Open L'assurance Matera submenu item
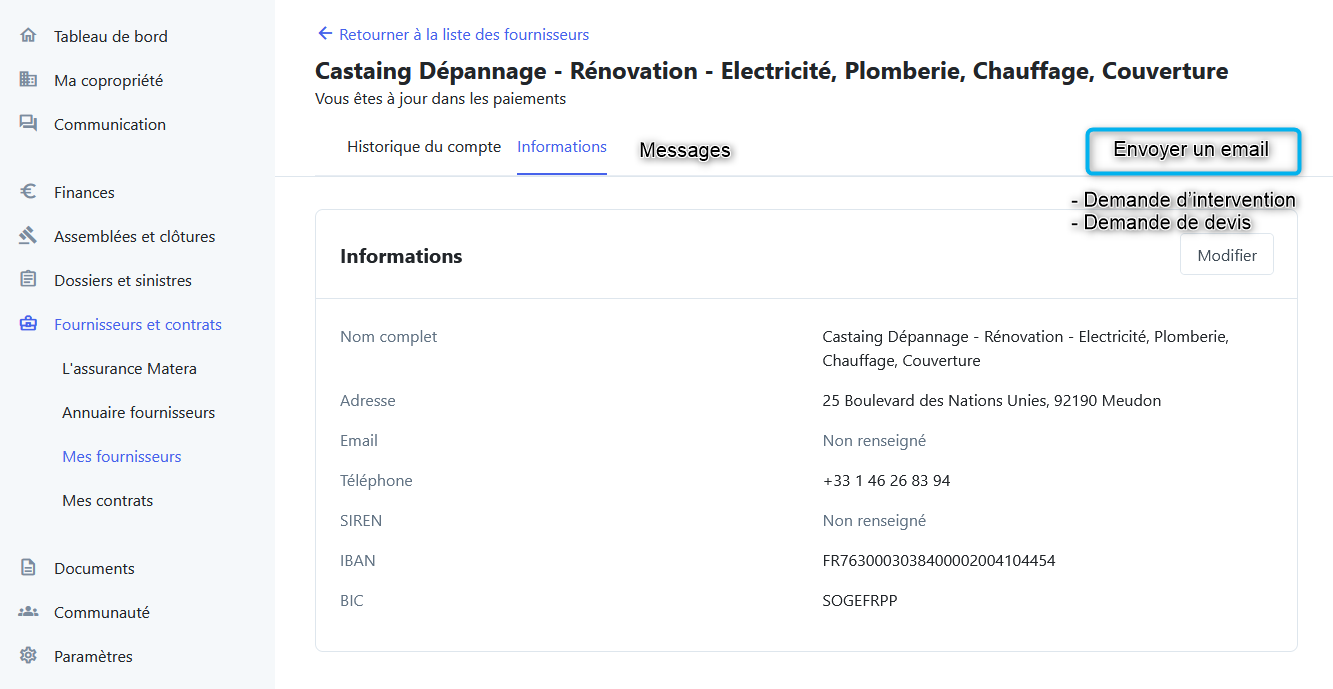Viewport: 1333px width, 689px height. click(x=129, y=368)
